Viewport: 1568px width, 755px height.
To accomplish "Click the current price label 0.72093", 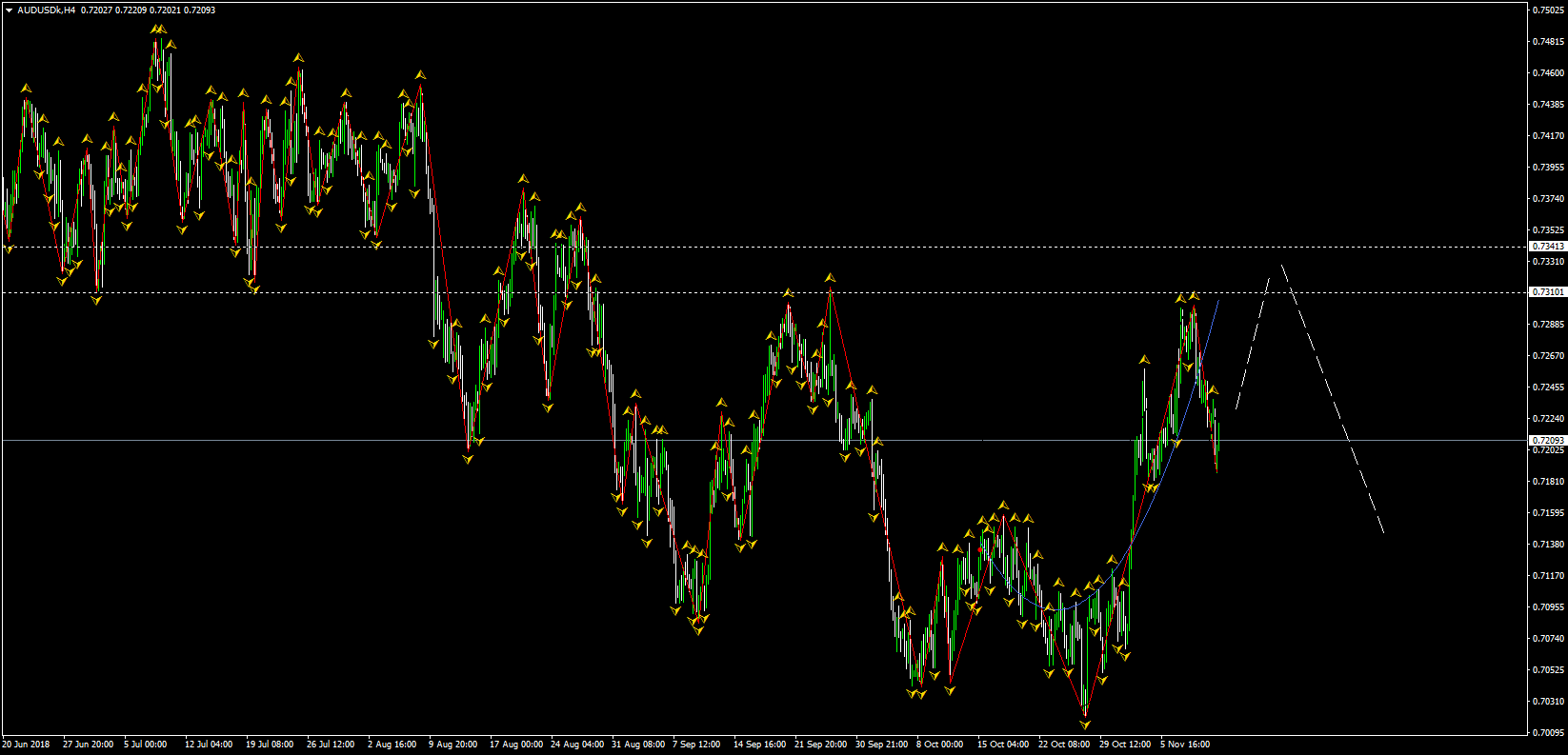I will (1547, 440).
